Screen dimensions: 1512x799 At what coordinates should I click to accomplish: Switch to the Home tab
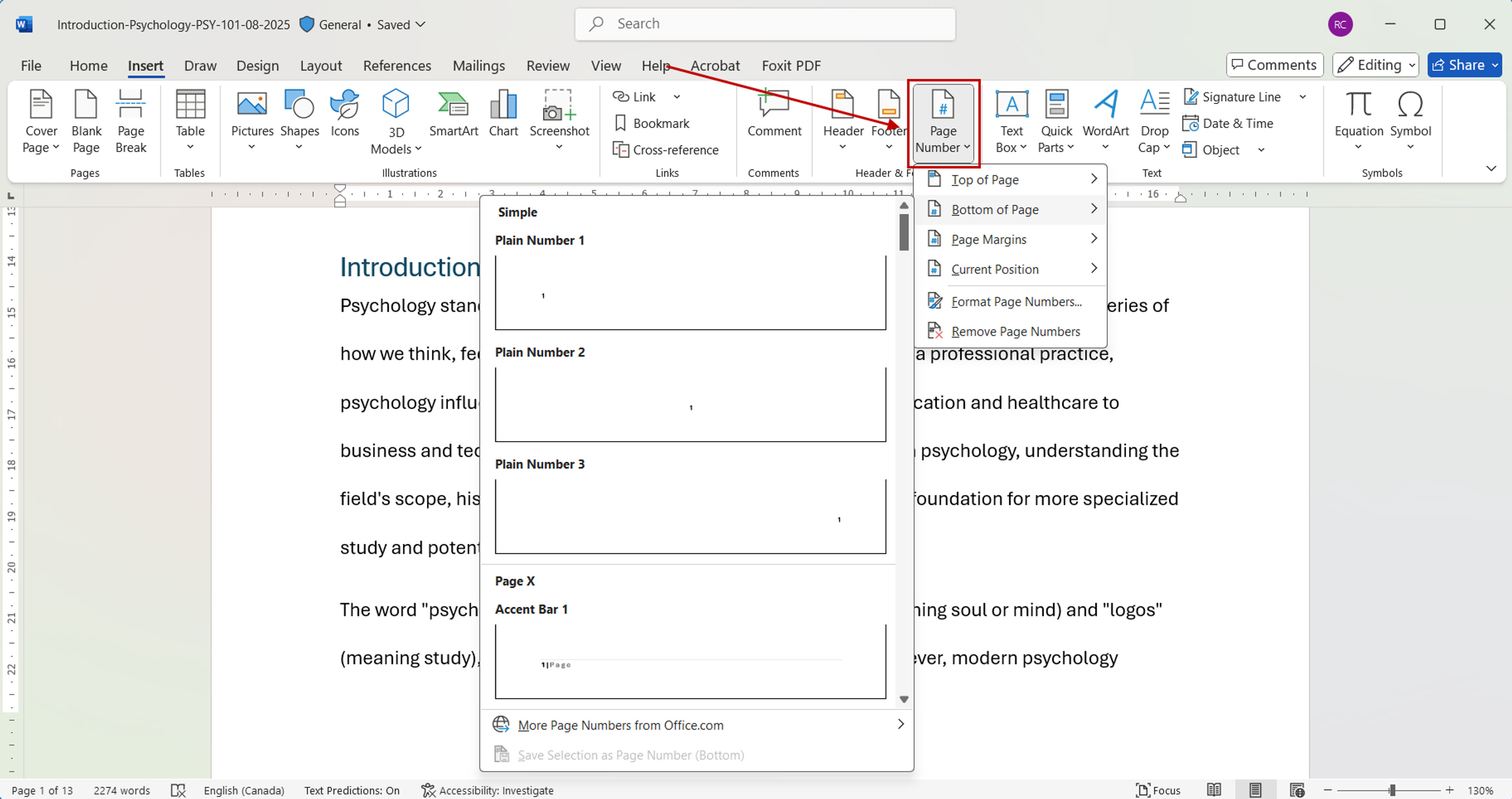tap(89, 66)
